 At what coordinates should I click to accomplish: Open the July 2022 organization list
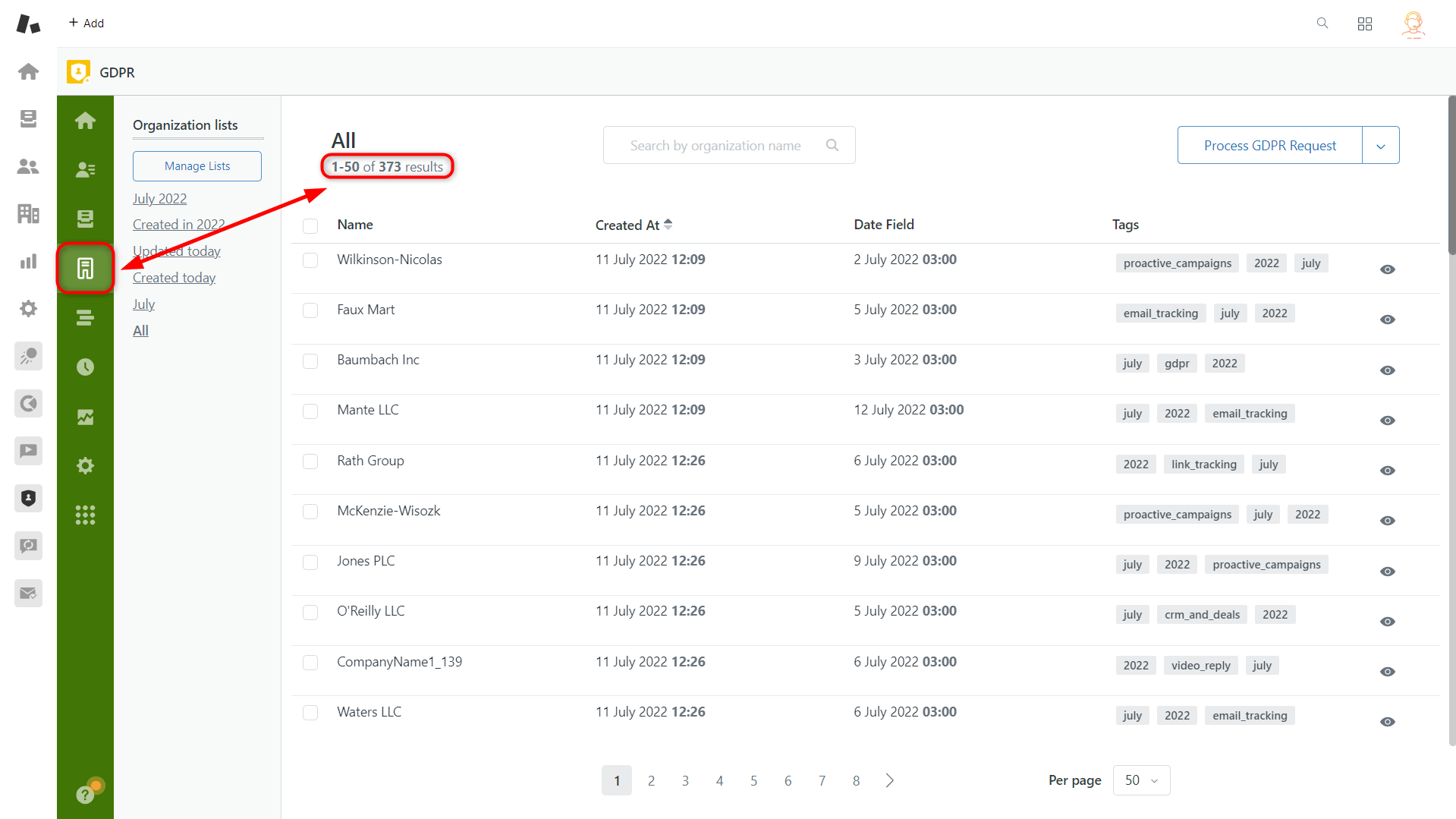(x=159, y=198)
